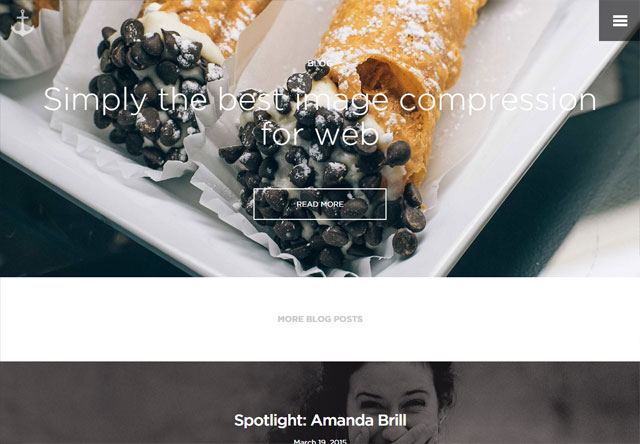Click the MORE BLOG POSTS heading
640x444 pixels.
pos(320,319)
